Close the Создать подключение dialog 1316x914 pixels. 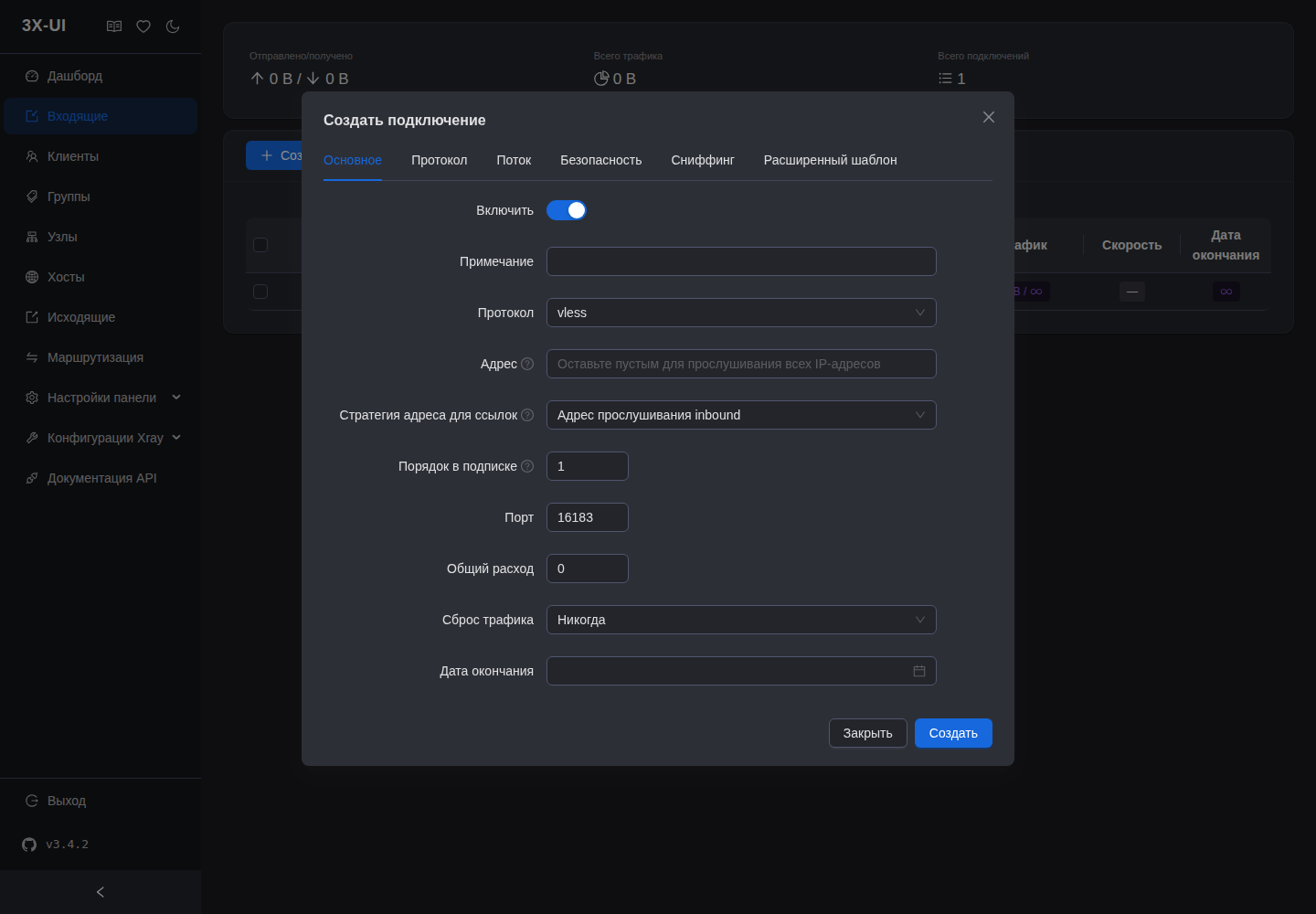pyautogui.click(x=989, y=117)
